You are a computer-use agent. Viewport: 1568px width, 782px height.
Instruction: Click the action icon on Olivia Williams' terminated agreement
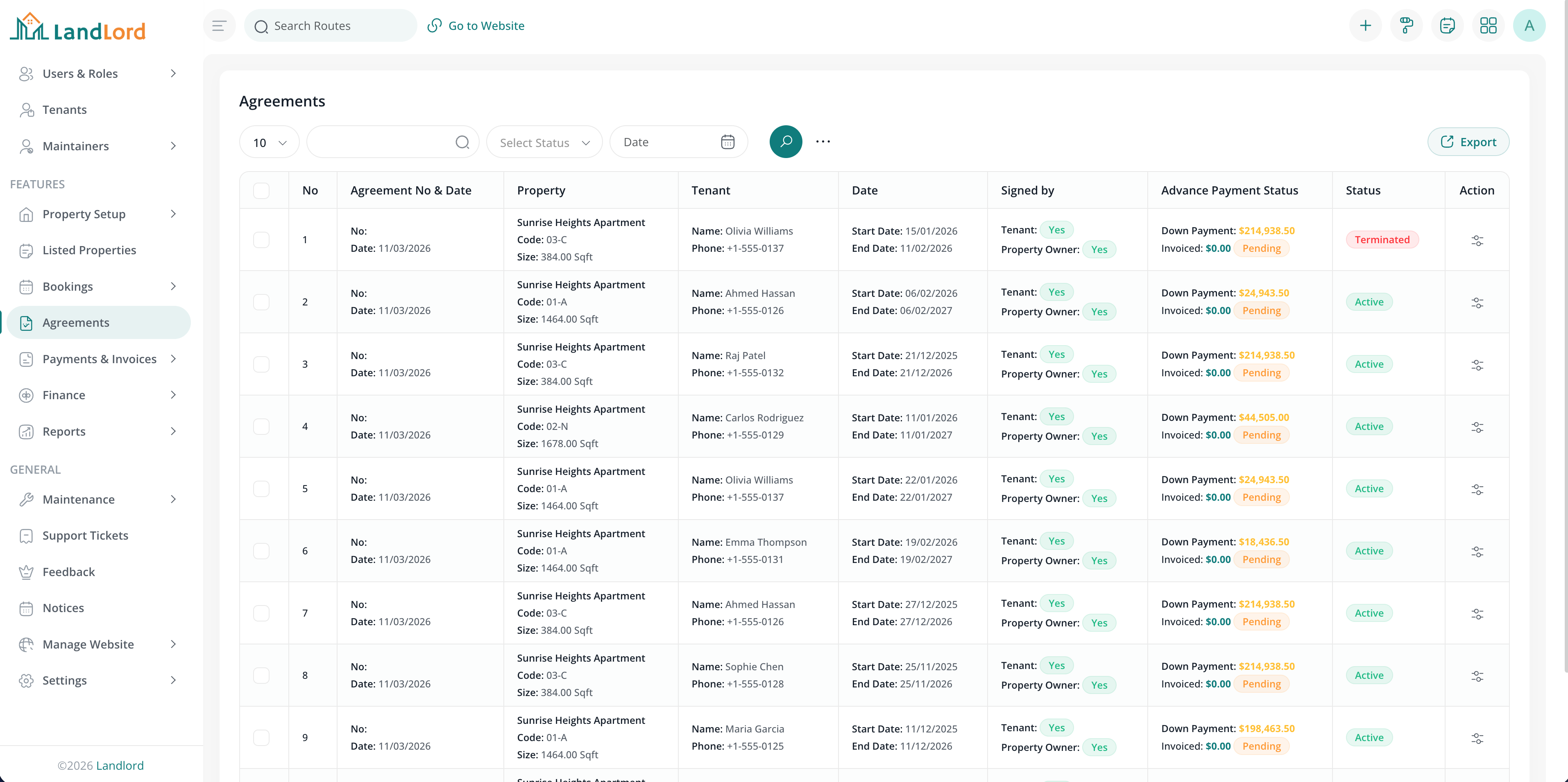[x=1479, y=240]
